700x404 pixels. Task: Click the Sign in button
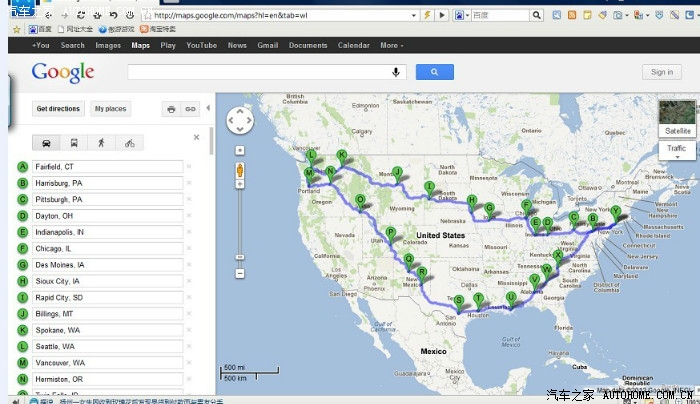[662, 72]
